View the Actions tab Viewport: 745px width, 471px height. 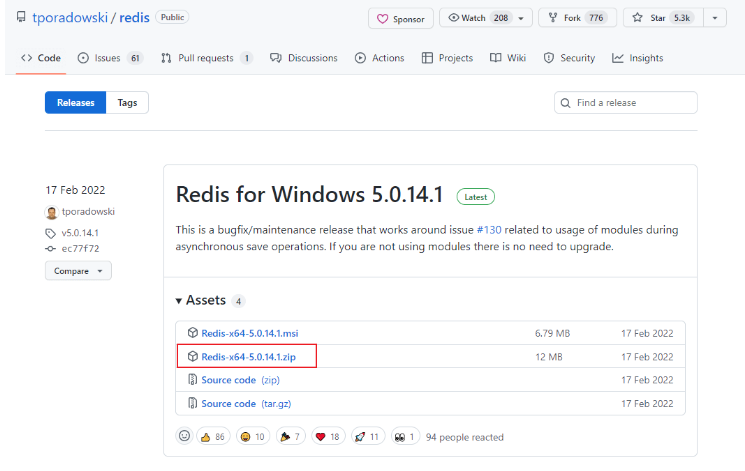click(380, 58)
